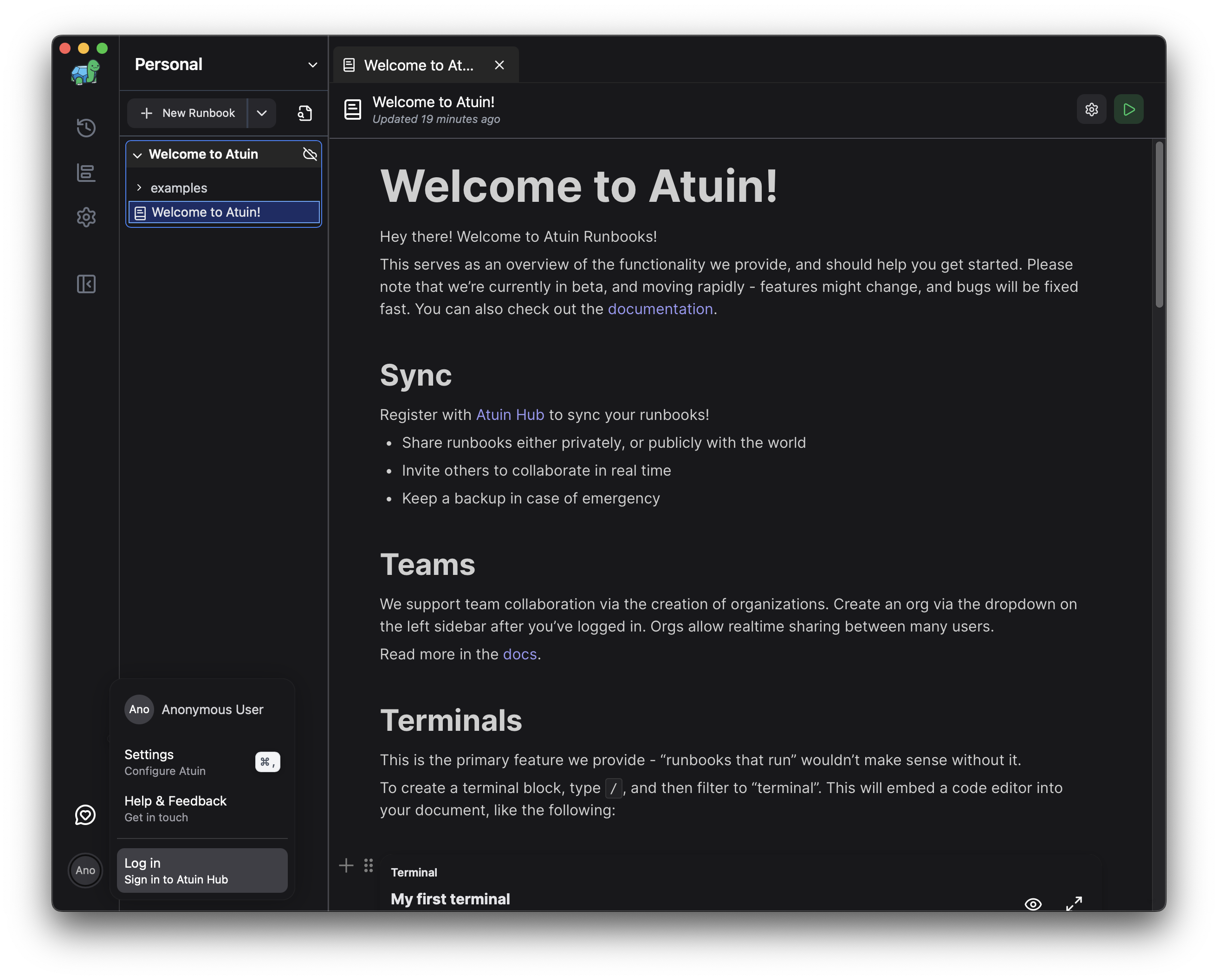Choose Help & Feedback menu entry

pyautogui.click(x=175, y=808)
